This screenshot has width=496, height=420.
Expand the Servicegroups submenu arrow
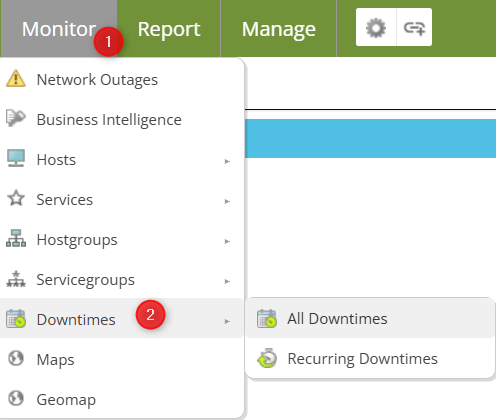tap(227, 281)
